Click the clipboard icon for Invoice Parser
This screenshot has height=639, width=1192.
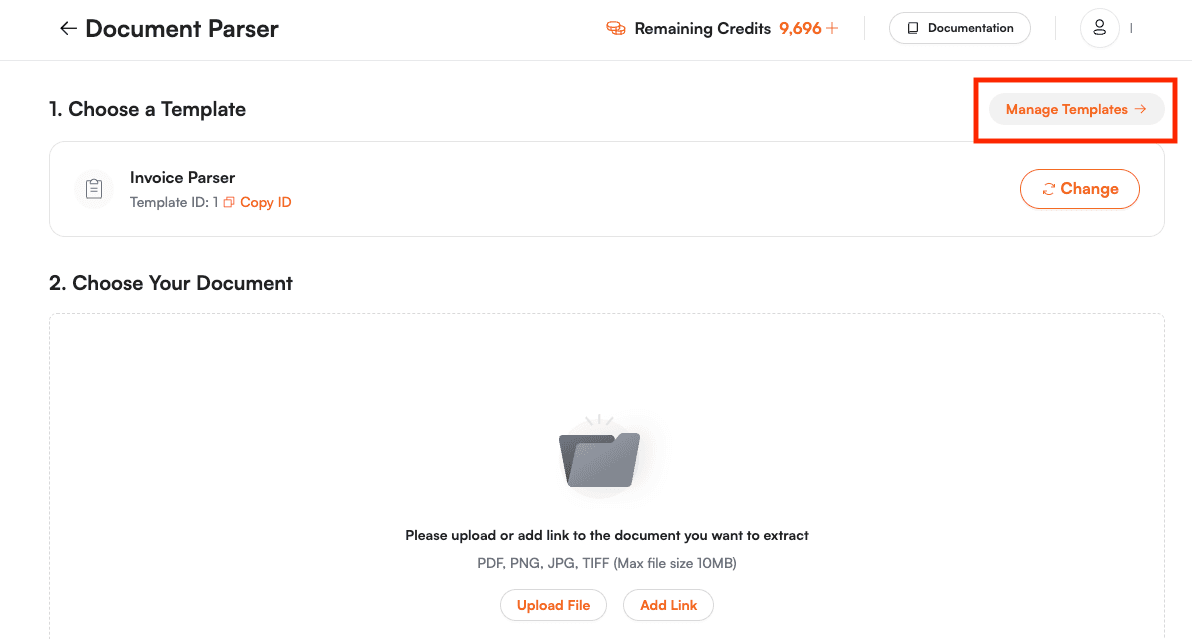[x=94, y=189]
